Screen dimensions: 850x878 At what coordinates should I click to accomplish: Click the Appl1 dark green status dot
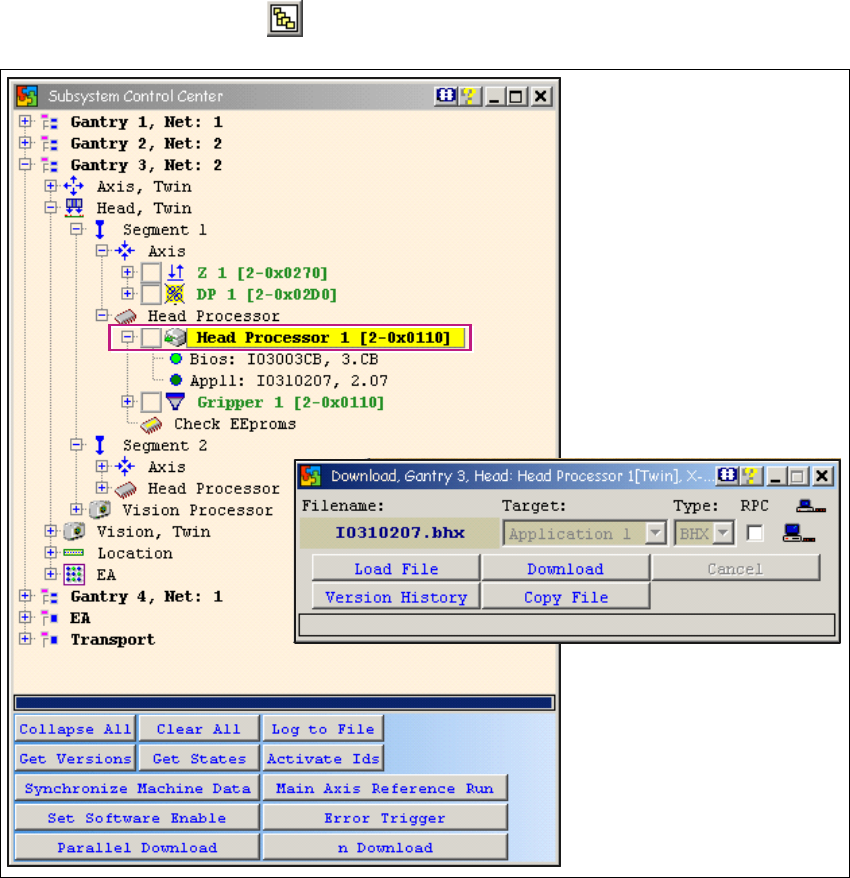(x=176, y=380)
